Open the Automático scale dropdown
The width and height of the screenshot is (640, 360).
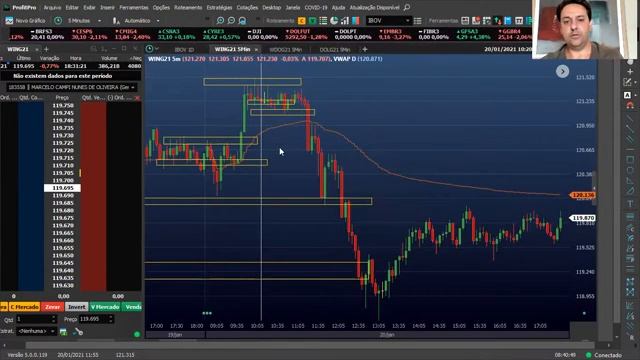(x=137, y=20)
